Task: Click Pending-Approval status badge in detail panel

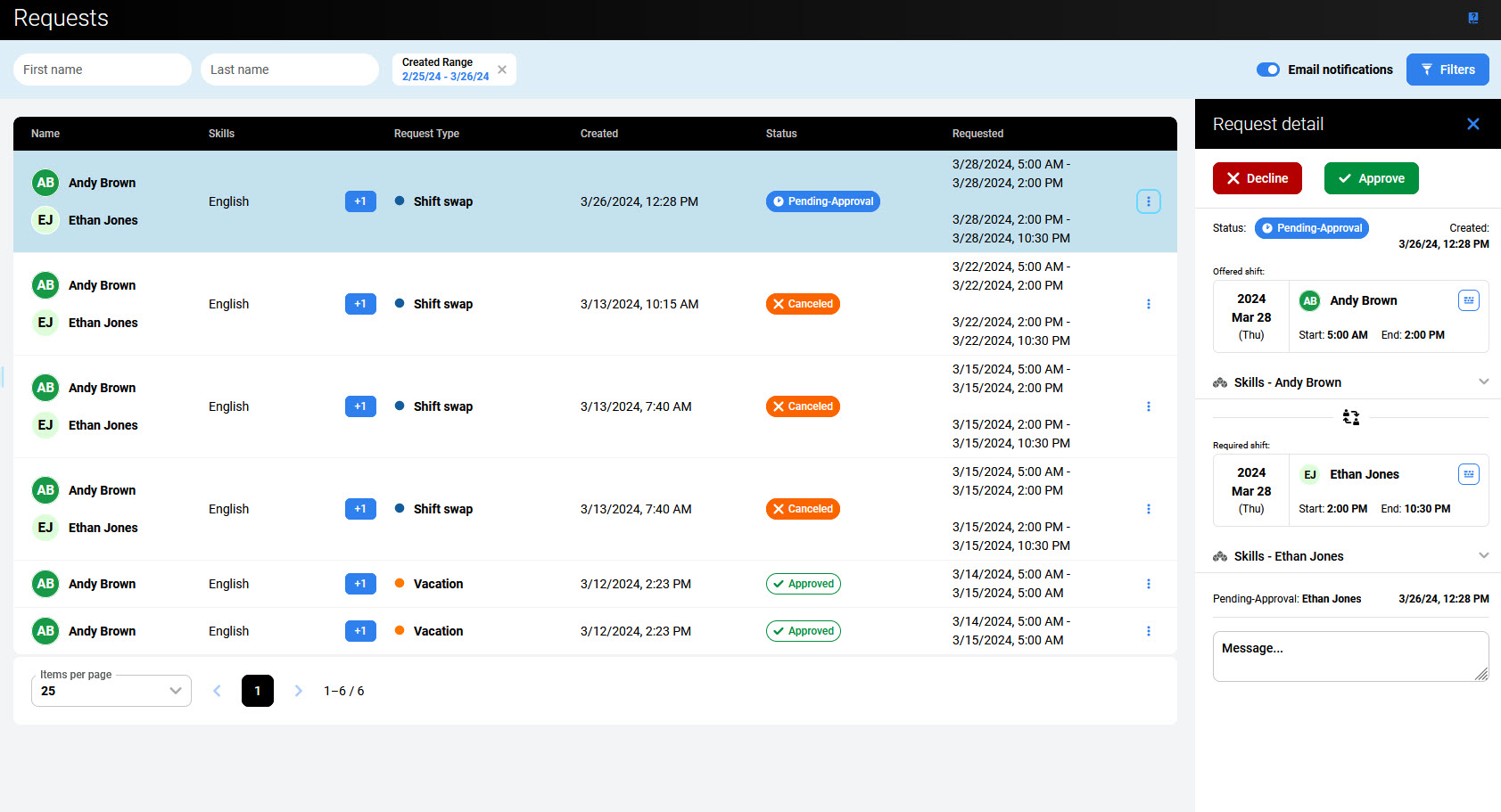Action: click(1312, 228)
